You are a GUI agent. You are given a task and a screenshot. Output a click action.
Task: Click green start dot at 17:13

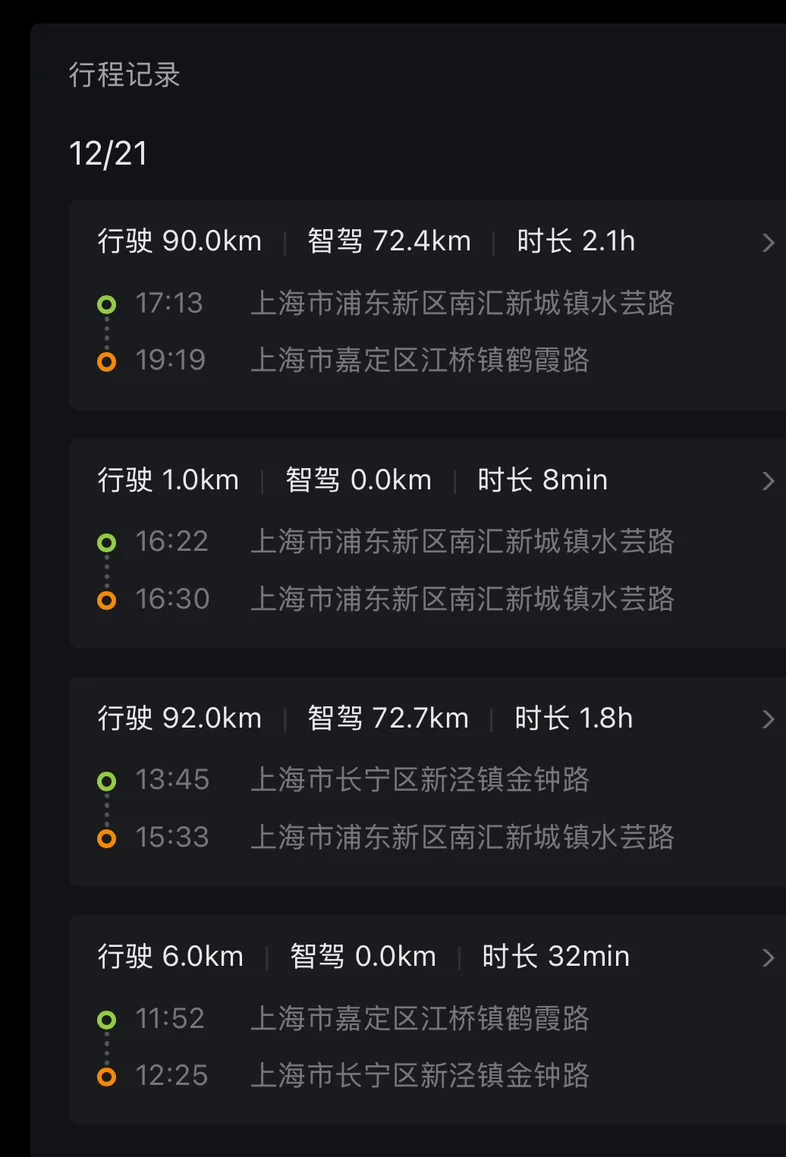point(107,304)
